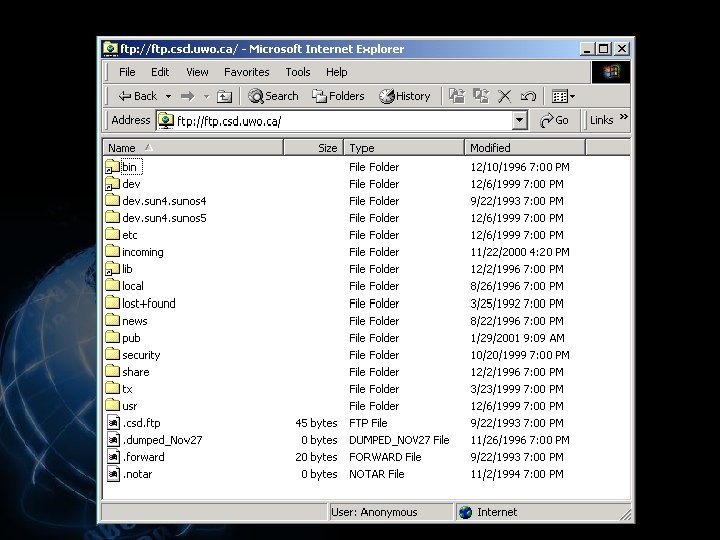Select the bin folder icon

coord(112,167)
